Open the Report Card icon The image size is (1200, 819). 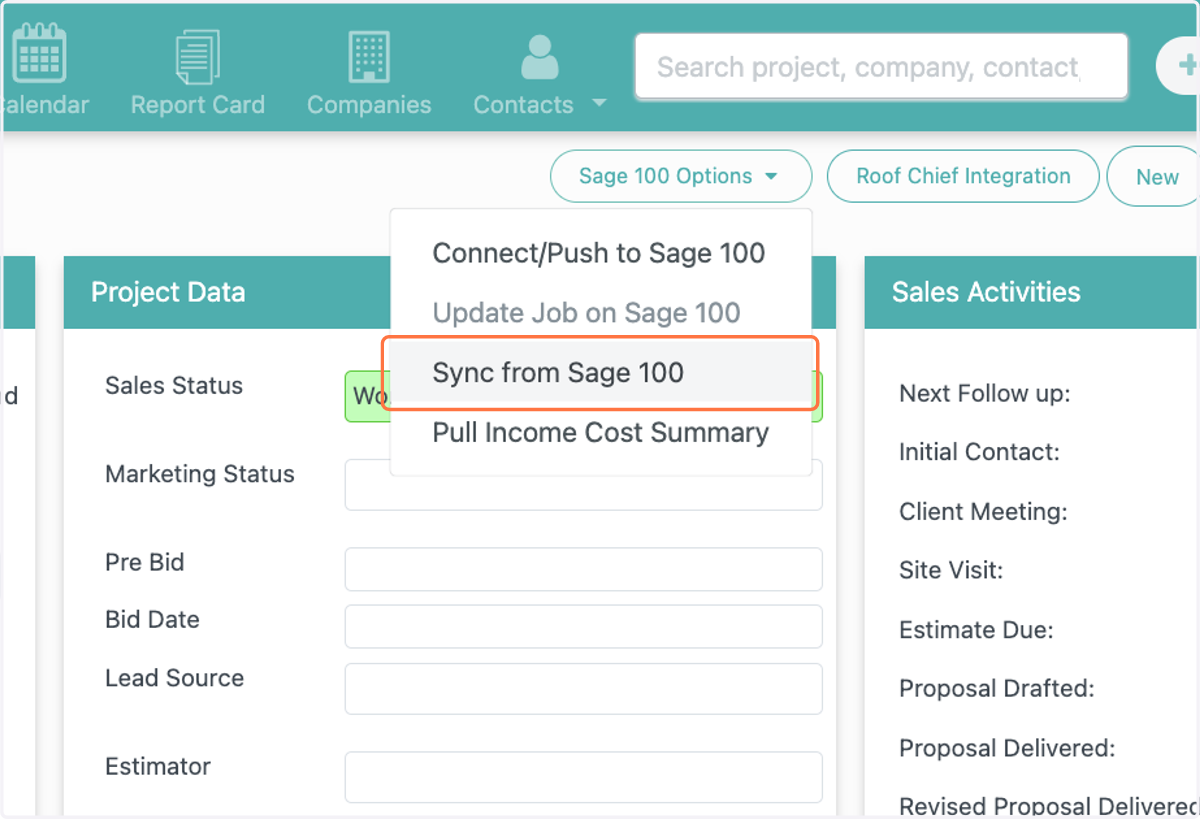197,57
